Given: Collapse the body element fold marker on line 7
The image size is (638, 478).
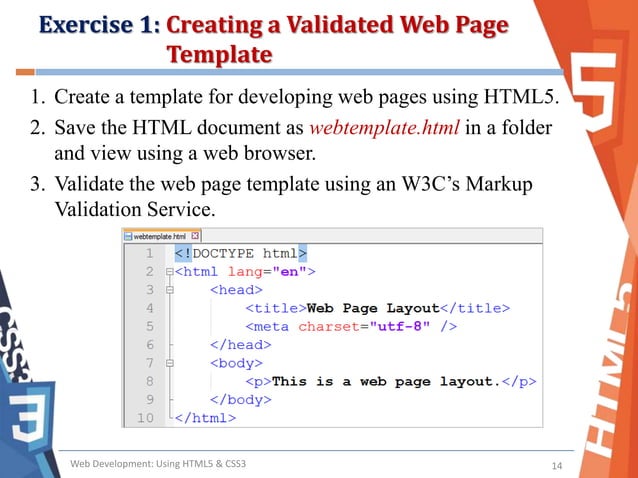Looking at the screenshot, I should click(x=170, y=363).
